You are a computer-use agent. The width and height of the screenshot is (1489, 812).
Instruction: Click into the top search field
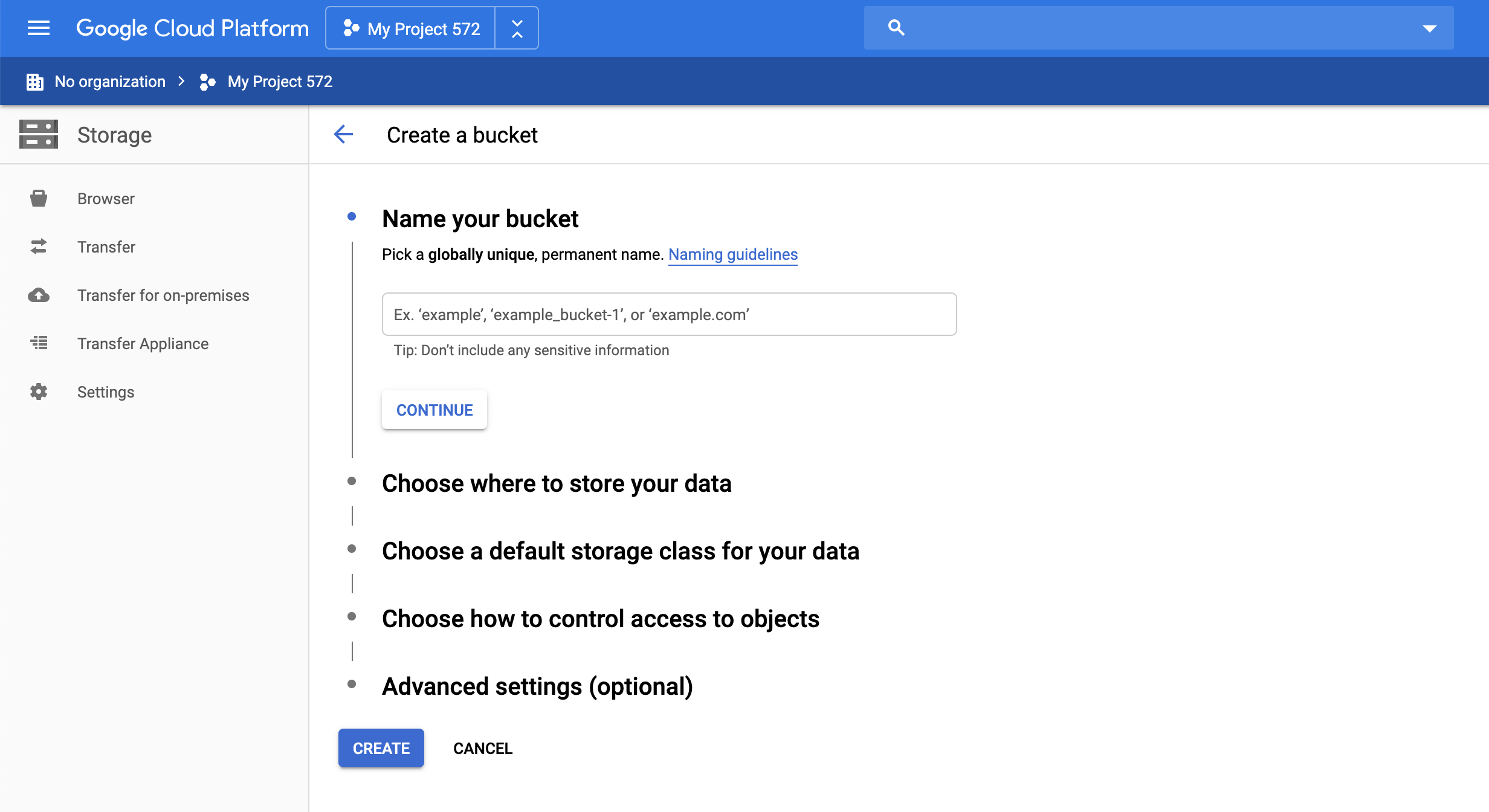[x=1158, y=28]
